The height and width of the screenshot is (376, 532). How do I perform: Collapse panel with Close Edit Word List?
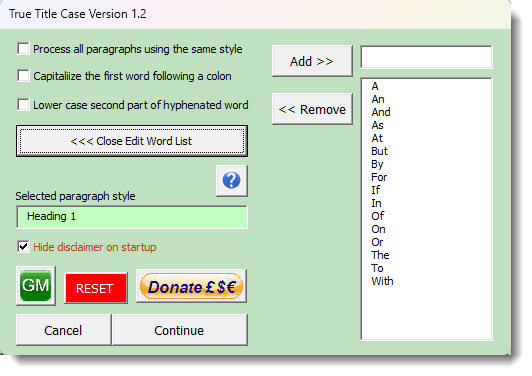coord(132,141)
